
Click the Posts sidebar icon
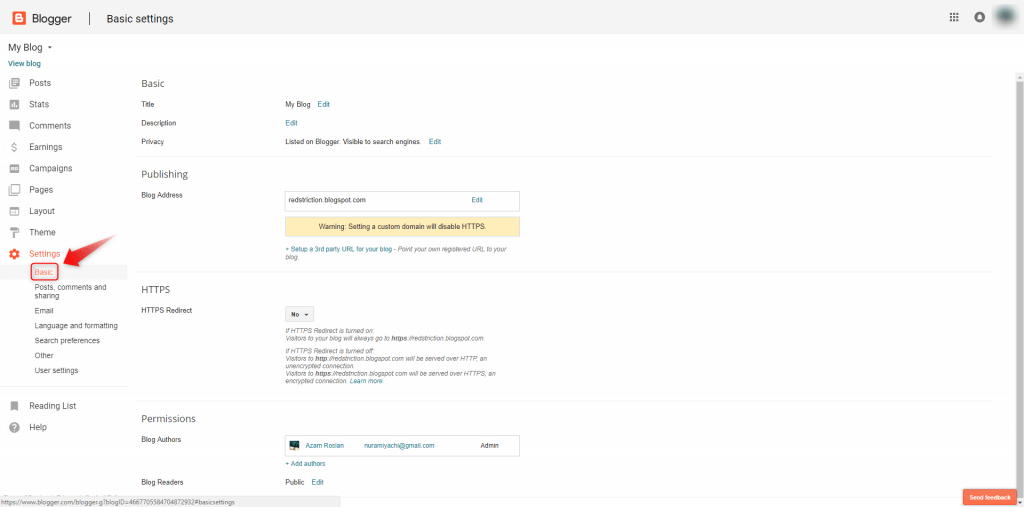pyautogui.click(x=14, y=83)
